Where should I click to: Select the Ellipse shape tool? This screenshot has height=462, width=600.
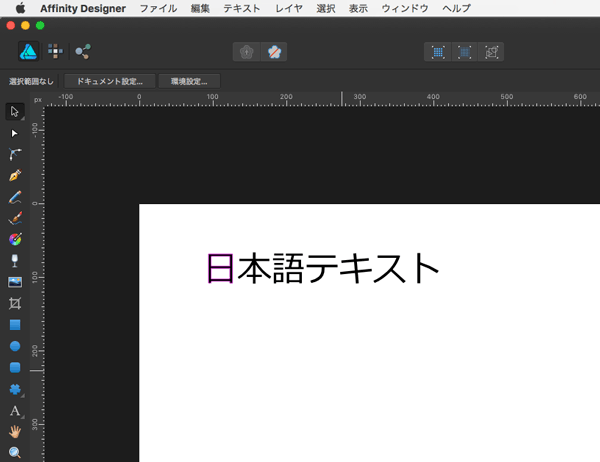click(x=15, y=346)
